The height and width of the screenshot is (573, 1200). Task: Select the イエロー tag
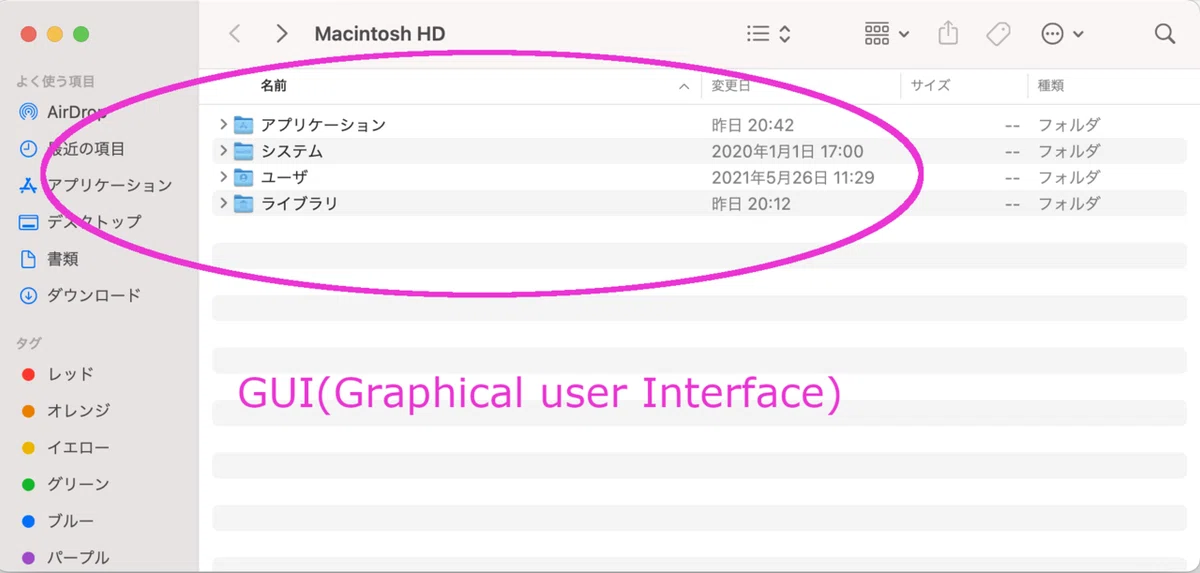point(66,448)
